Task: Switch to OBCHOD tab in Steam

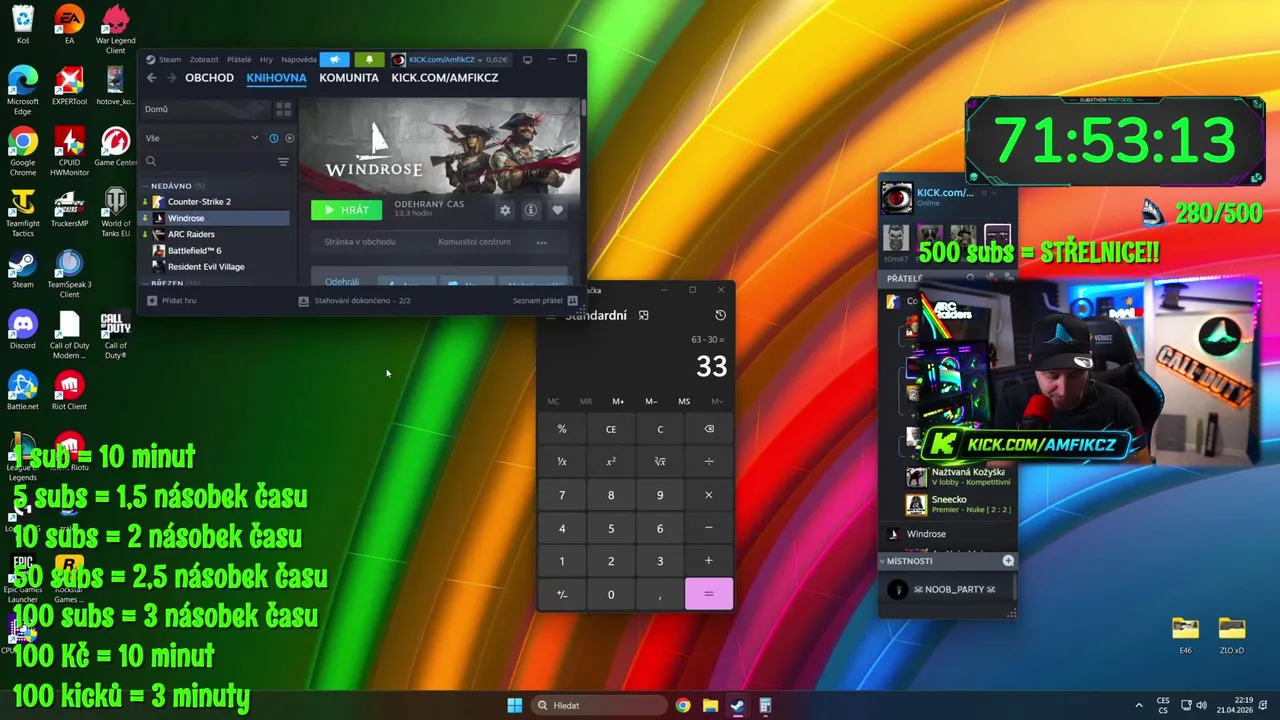Action: (209, 78)
